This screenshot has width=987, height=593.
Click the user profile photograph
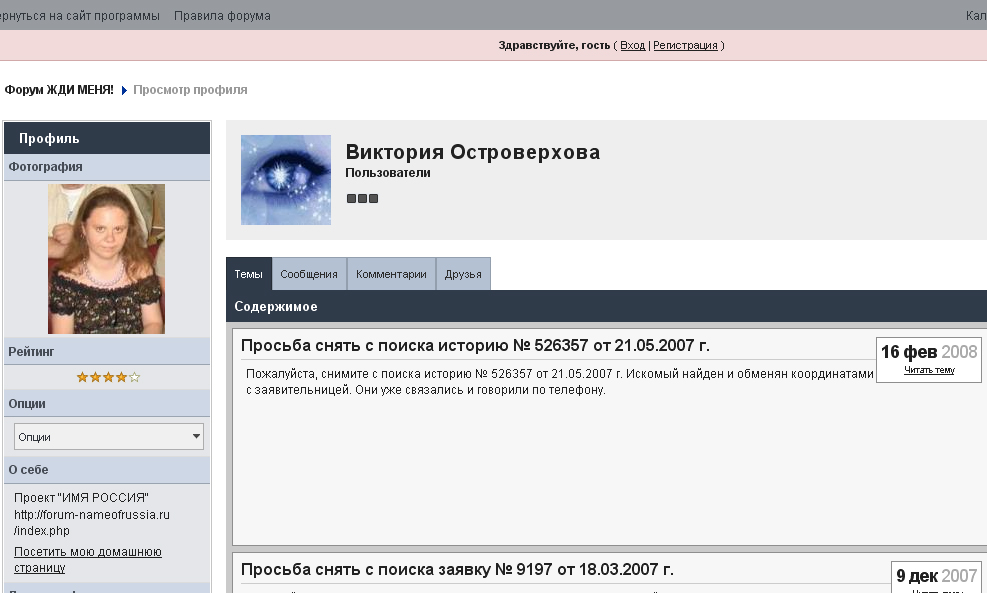point(106,258)
